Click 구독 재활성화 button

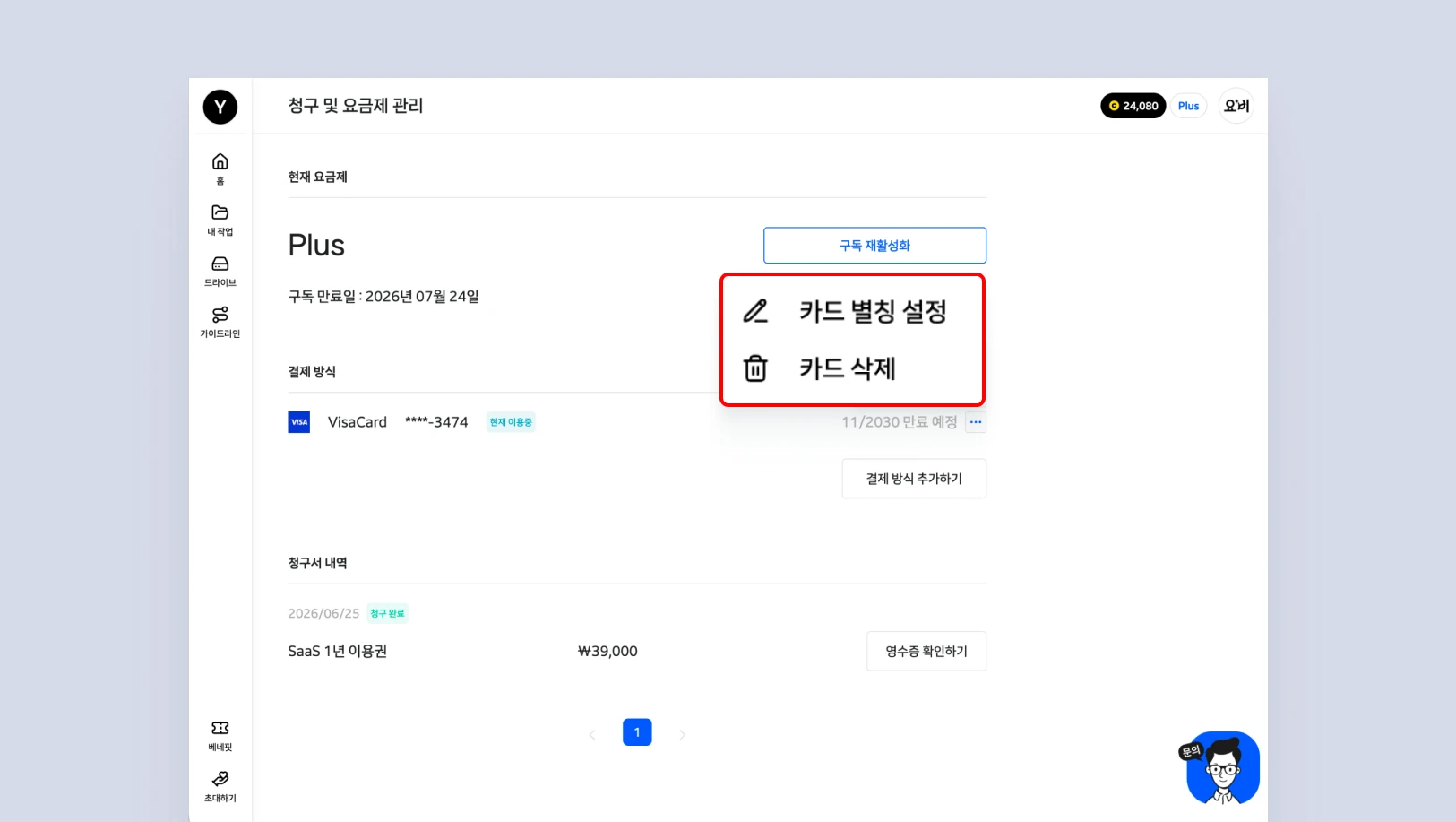[x=874, y=246]
